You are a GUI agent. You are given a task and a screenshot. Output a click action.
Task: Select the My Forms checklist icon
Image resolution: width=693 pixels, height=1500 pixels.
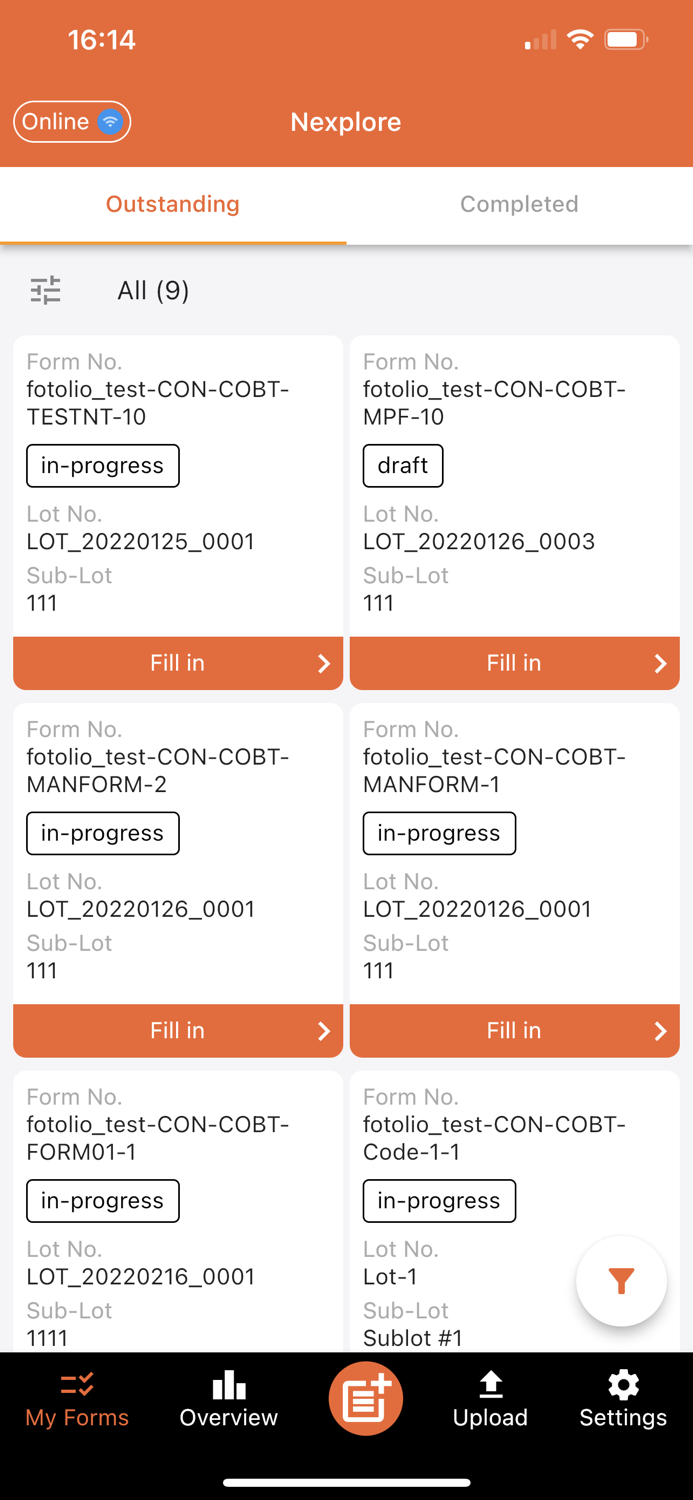tap(76, 1385)
